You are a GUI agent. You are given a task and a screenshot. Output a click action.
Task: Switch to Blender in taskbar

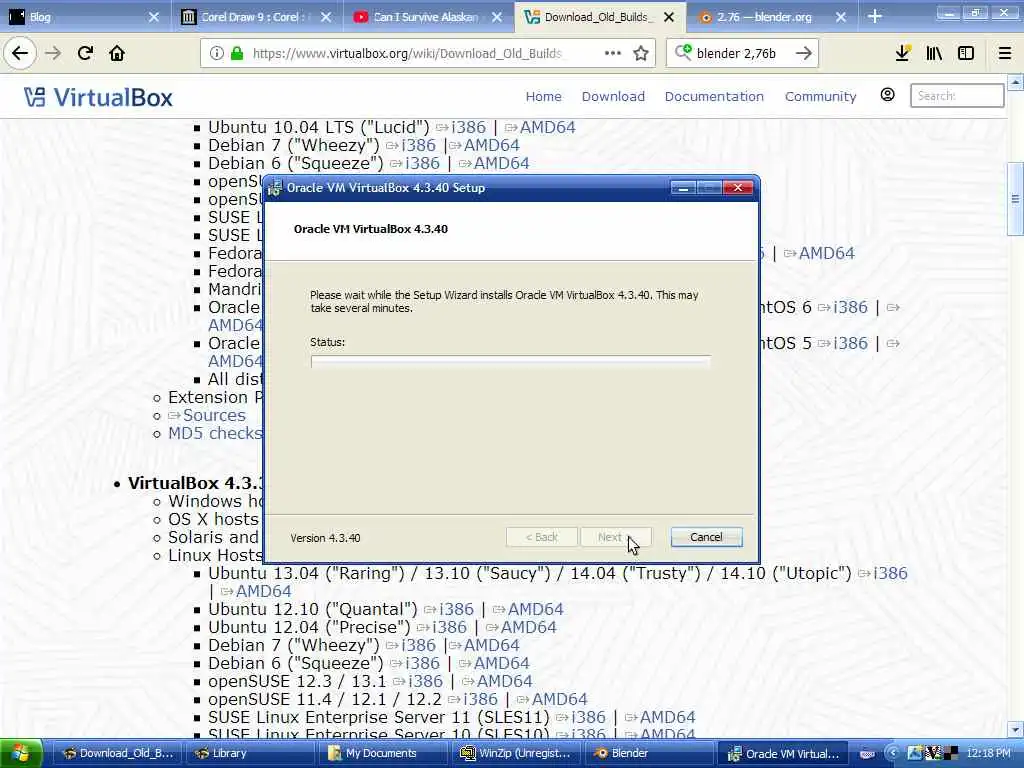(651, 754)
